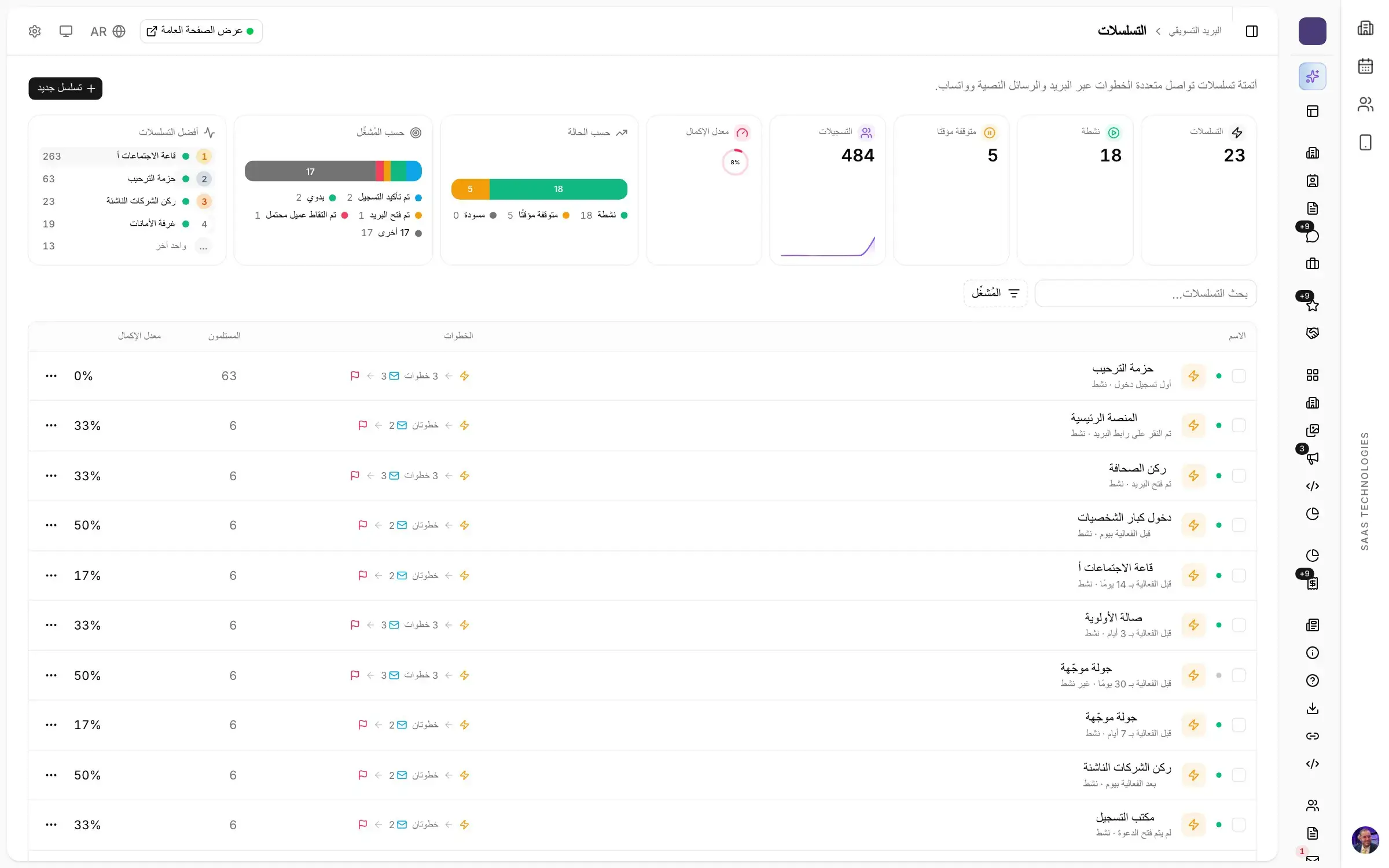Open the AR language selector

[108, 31]
